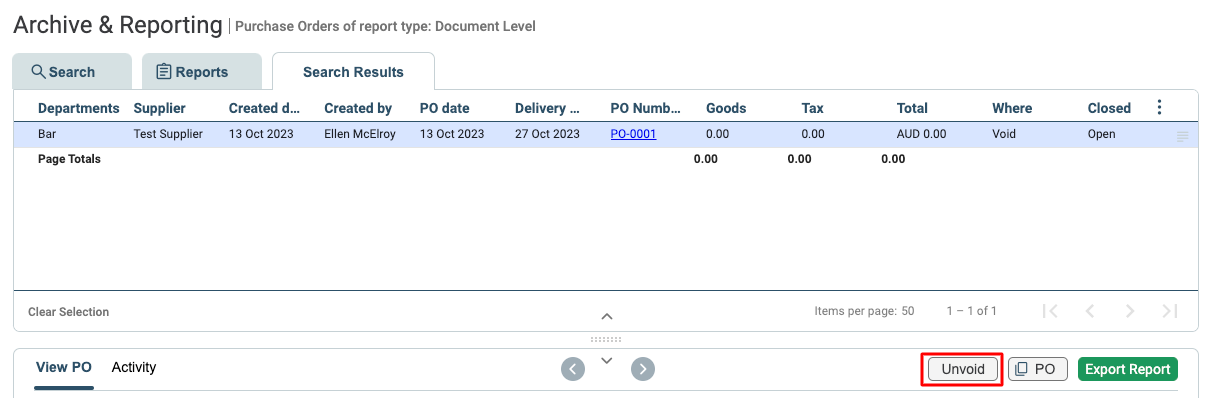Go to the previous results page

tap(1090, 311)
